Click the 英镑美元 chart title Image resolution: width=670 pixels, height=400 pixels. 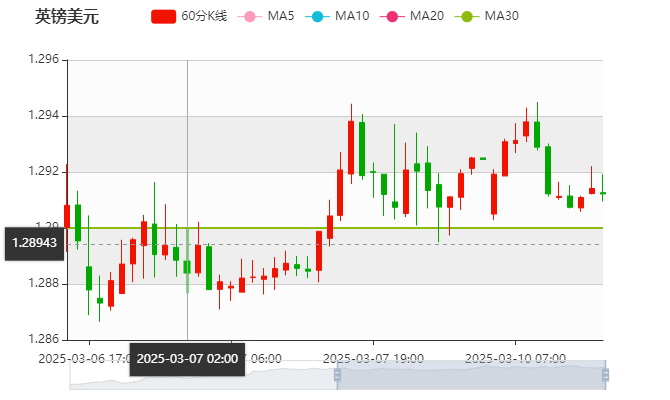pyautogui.click(x=66, y=16)
